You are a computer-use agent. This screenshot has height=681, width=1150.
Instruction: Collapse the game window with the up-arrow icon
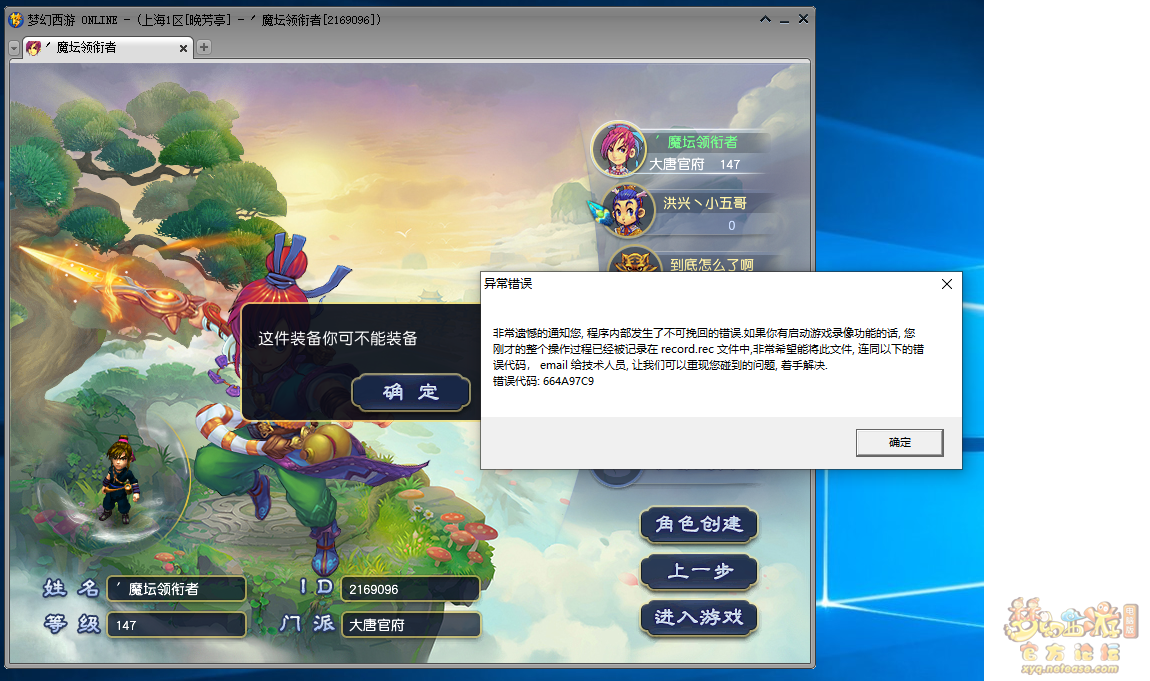coord(765,19)
